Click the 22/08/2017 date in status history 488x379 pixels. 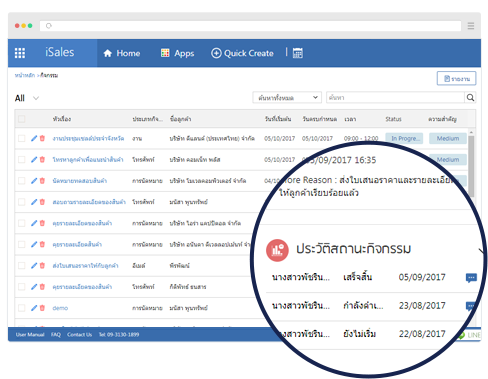click(422, 334)
